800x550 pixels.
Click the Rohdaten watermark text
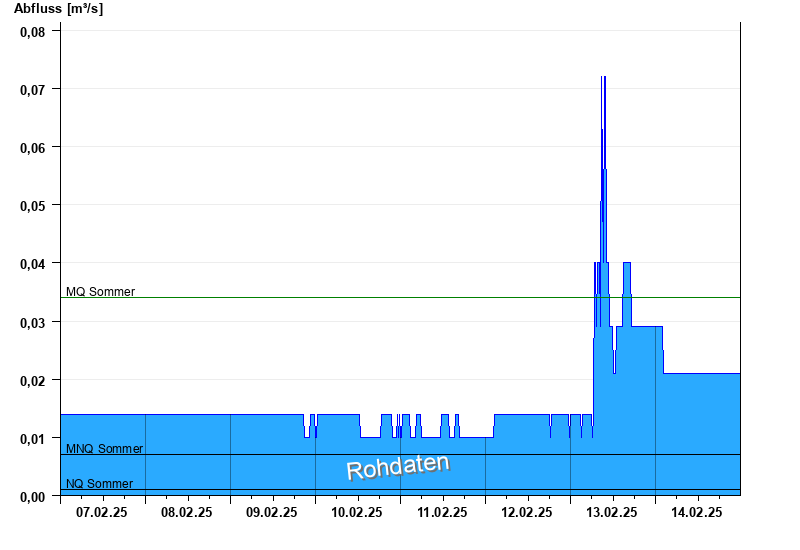coord(398,467)
